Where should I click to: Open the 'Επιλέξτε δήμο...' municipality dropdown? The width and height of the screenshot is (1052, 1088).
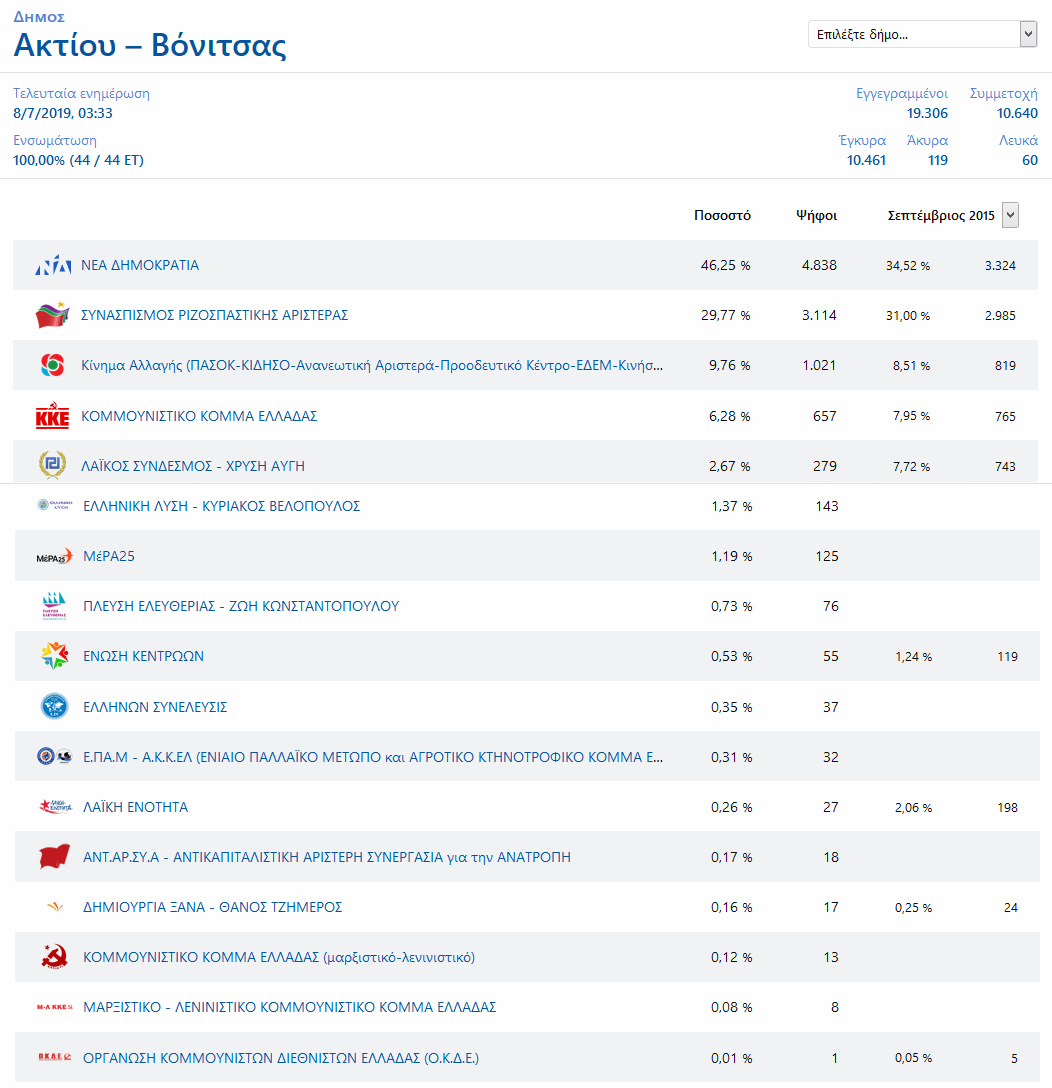pyautogui.click(x=922, y=34)
